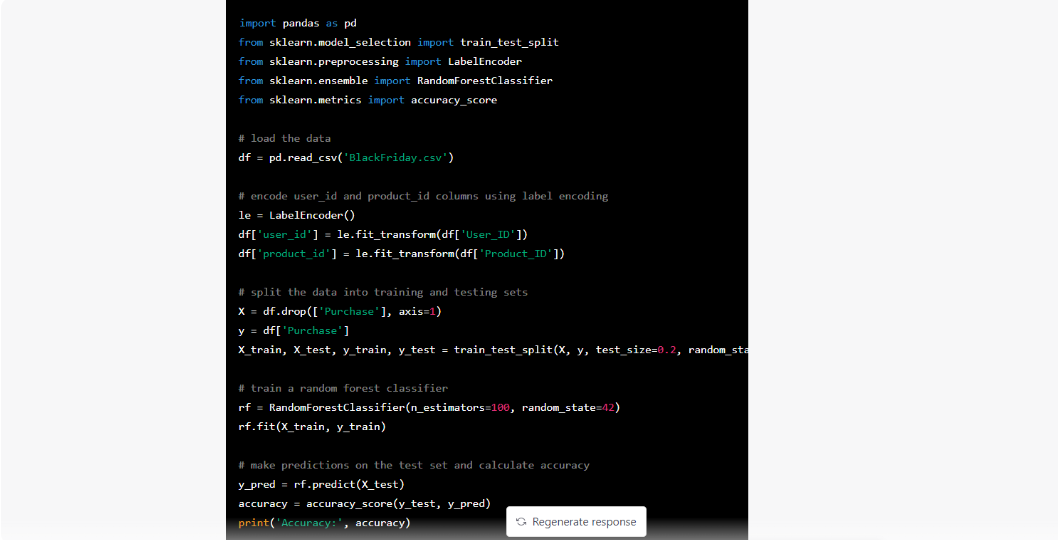Click the 'X = df.drop' line
The width and height of the screenshot is (1058, 540).
339,311
